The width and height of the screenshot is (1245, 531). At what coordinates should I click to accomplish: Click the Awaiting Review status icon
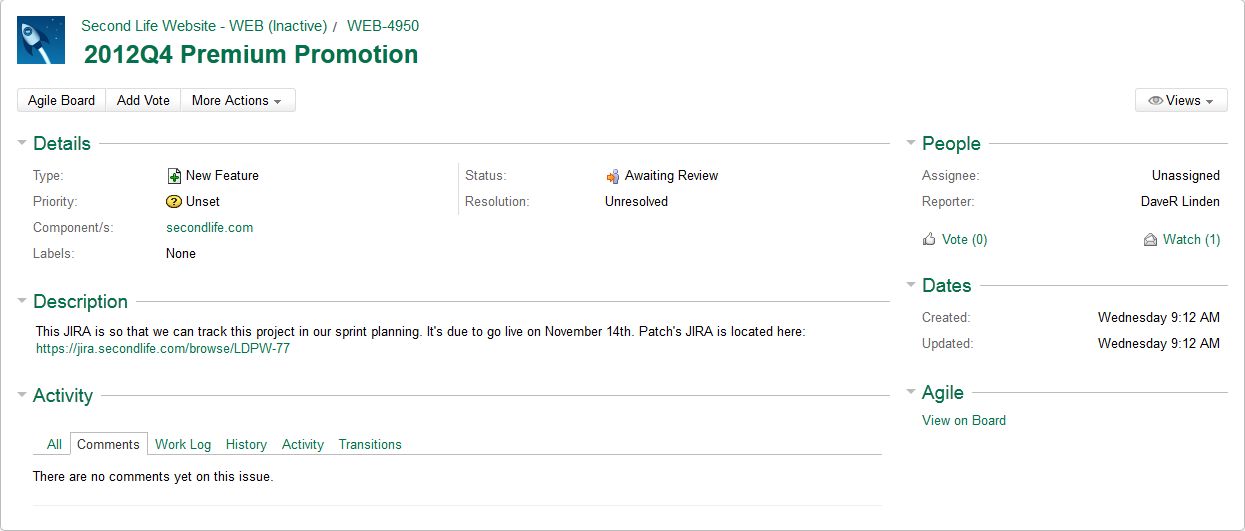click(x=613, y=176)
